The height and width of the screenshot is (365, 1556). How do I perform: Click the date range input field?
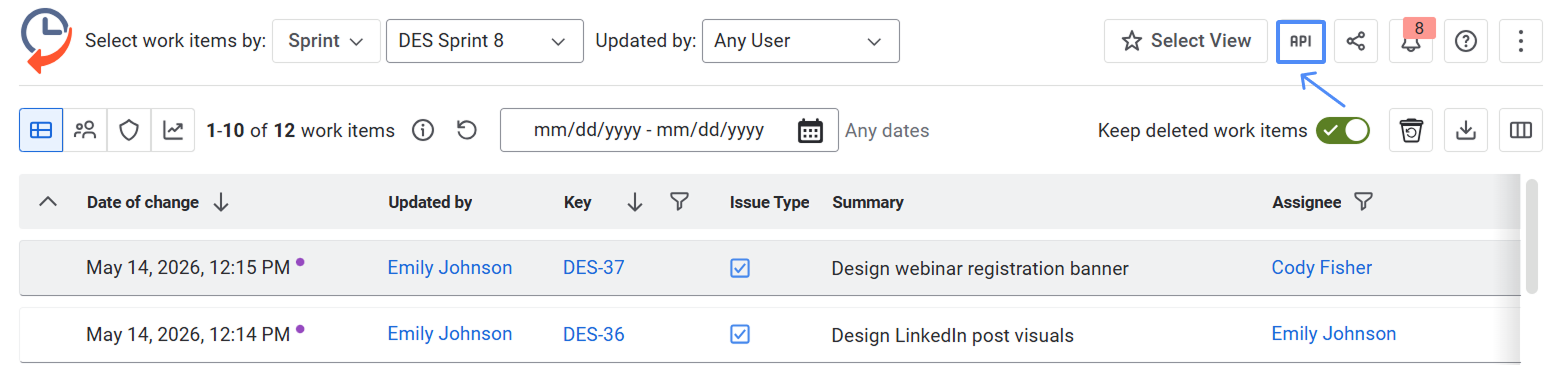tap(669, 130)
